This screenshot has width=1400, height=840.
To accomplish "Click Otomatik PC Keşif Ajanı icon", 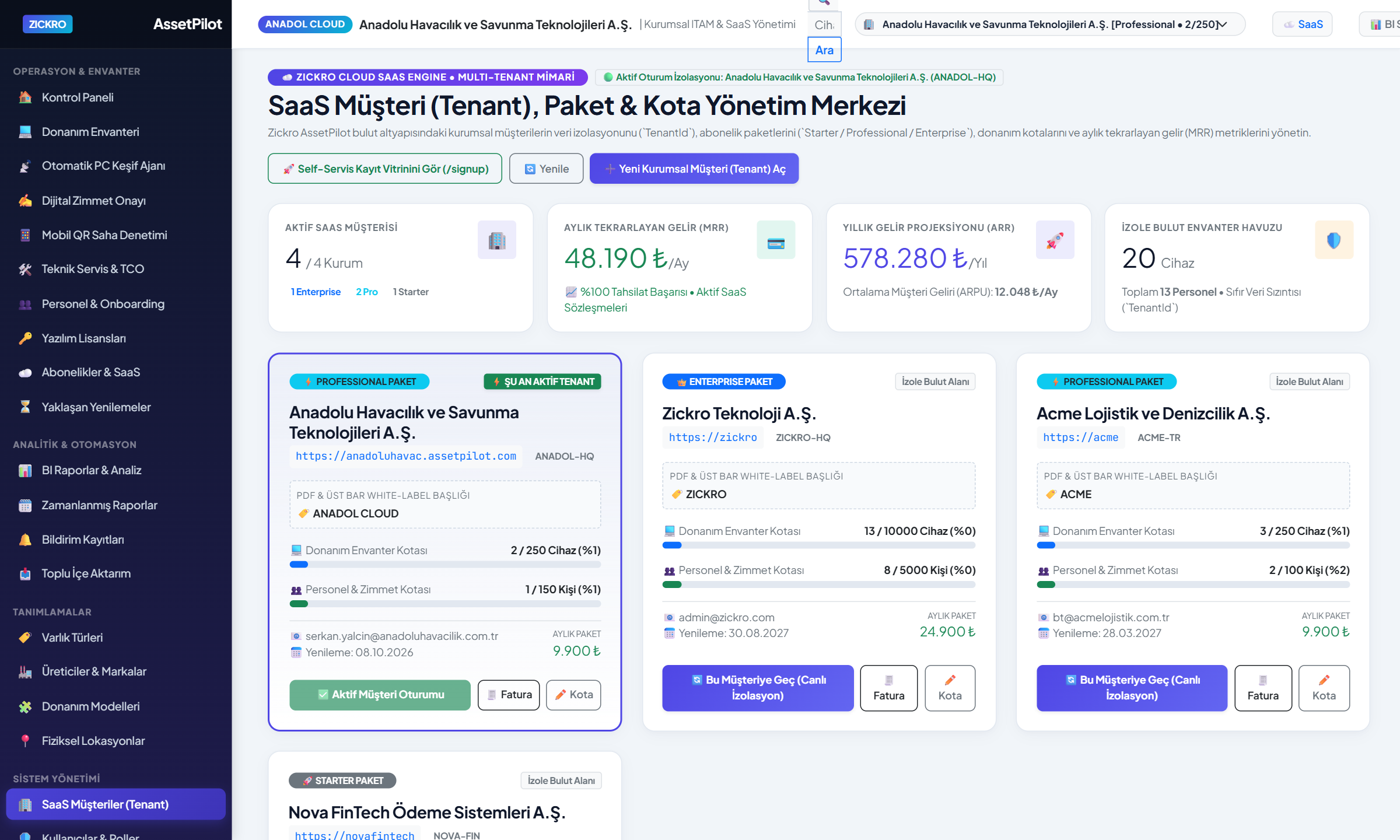I will coord(25,166).
